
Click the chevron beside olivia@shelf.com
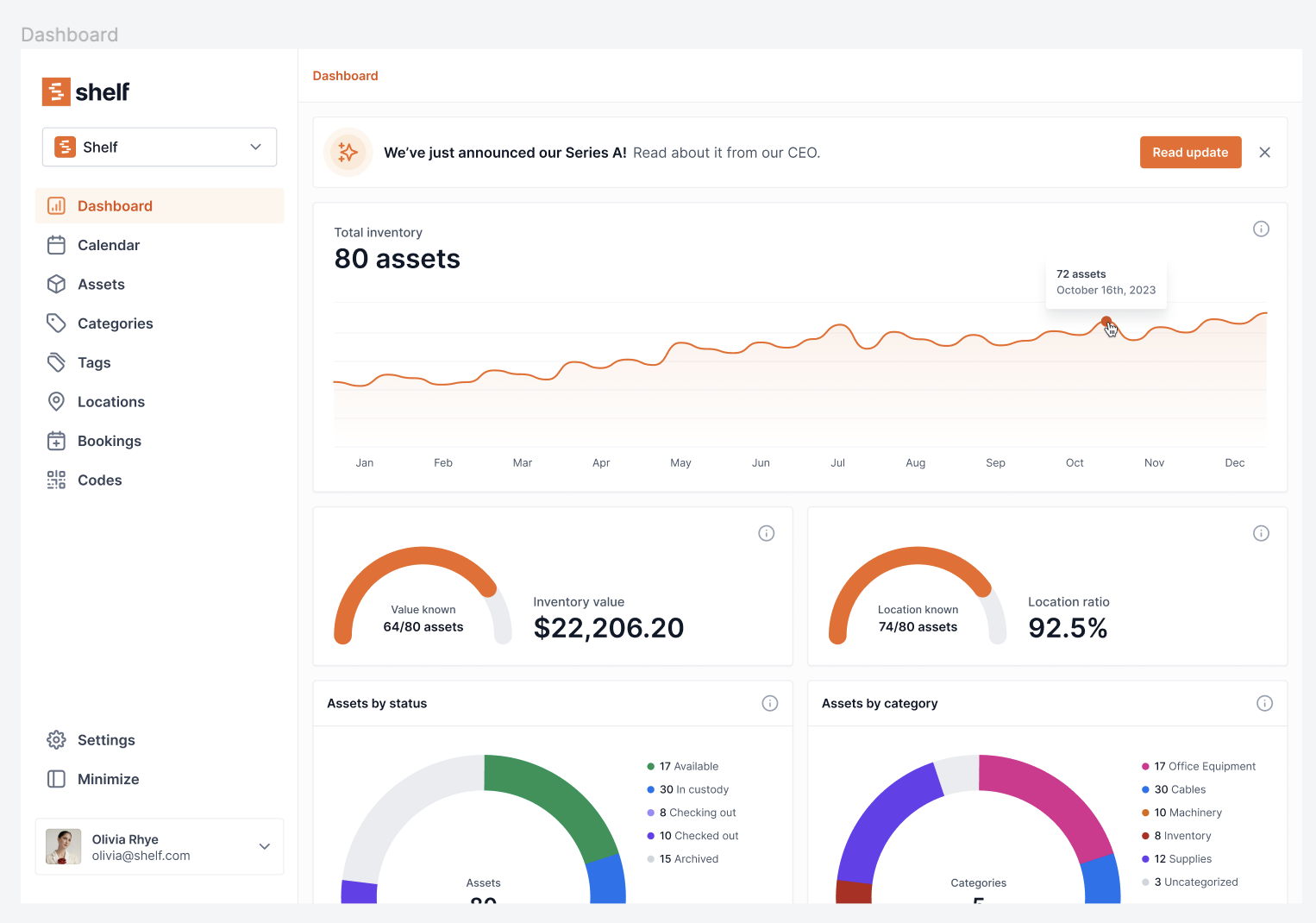pos(265,847)
